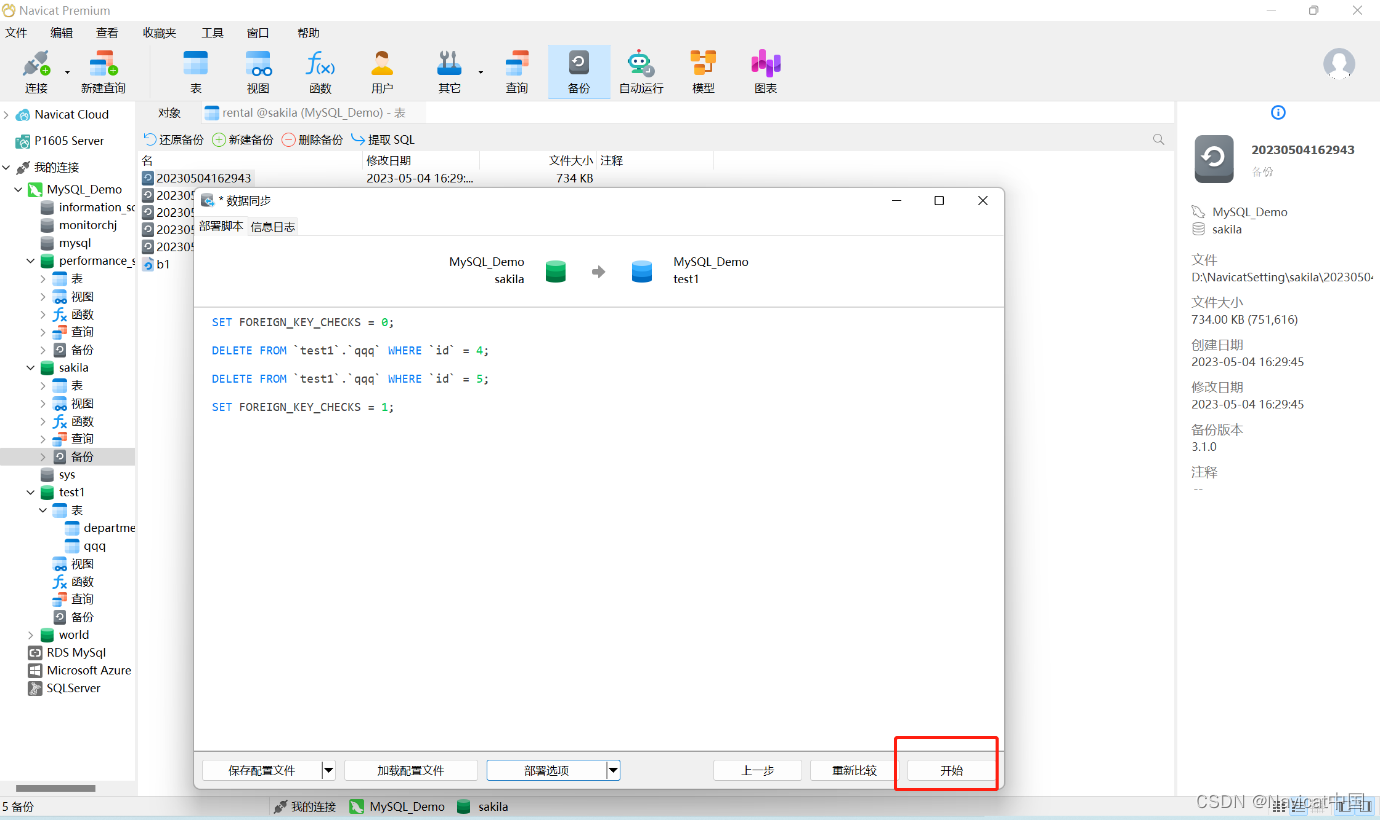The width and height of the screenshot is (1380, 820).
Task: Collapse the MySQL_Demo connection node
Action: coord(19,190)
